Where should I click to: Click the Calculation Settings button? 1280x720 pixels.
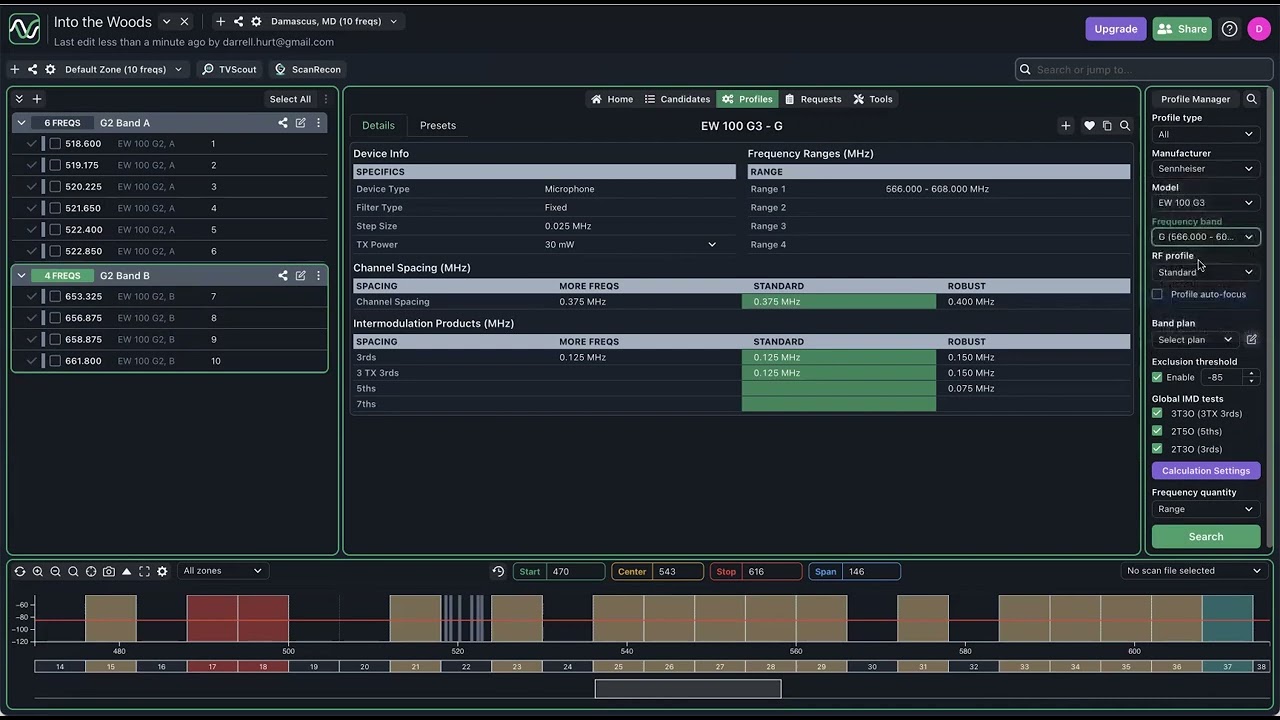click(x=1206, y=471)
